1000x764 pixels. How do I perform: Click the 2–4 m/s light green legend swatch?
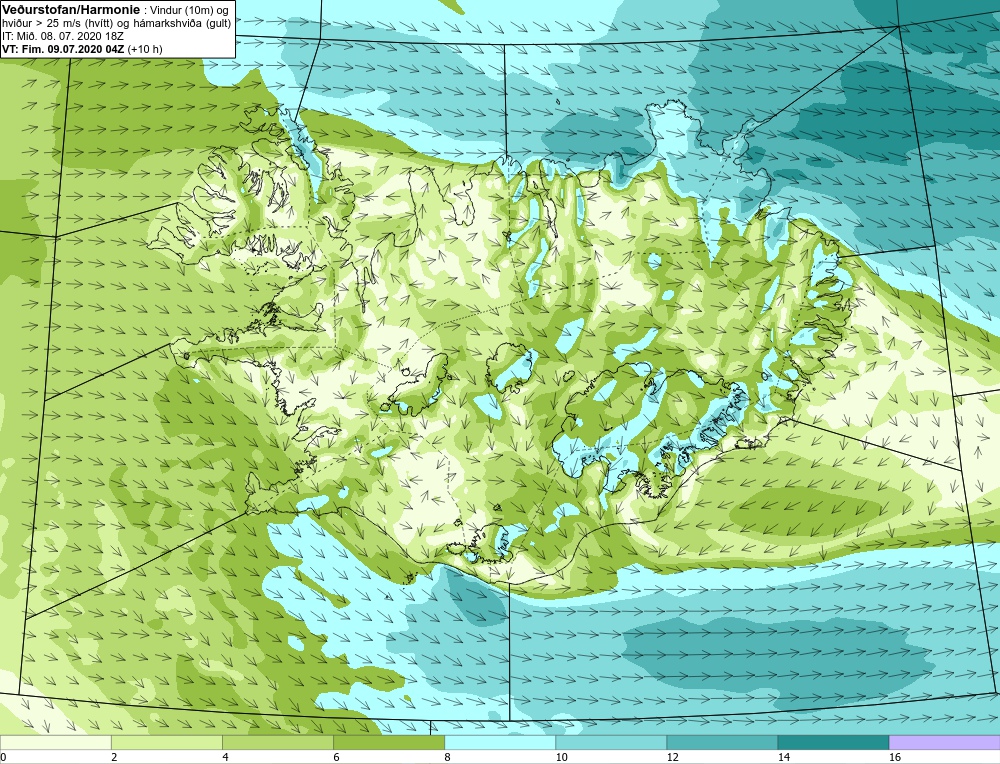point(166,742)
